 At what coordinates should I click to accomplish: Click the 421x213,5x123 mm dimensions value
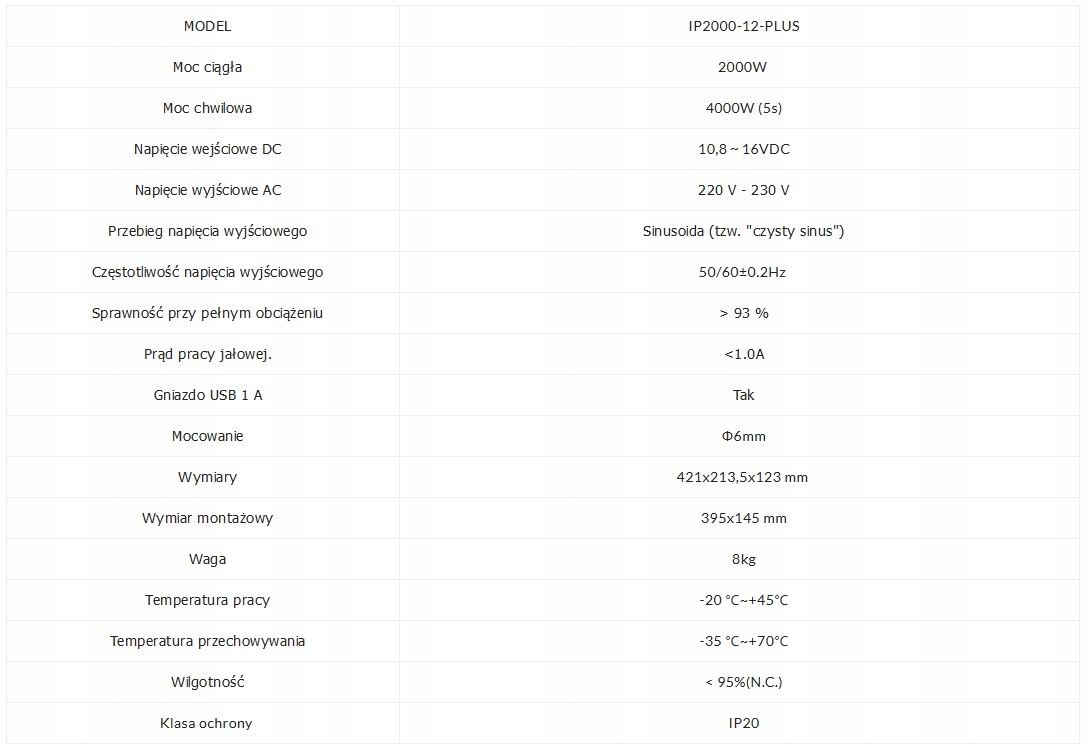[x=743, y=477]
